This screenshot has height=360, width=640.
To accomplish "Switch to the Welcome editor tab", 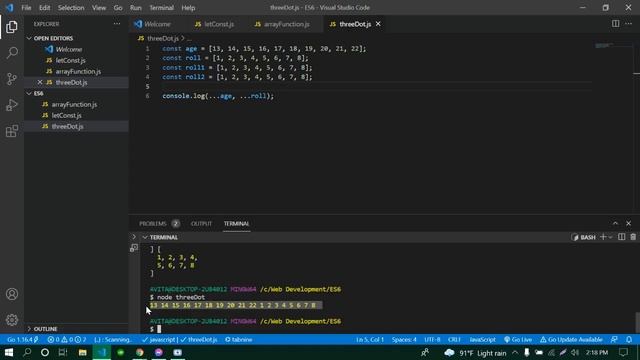I will coord(157,24).
